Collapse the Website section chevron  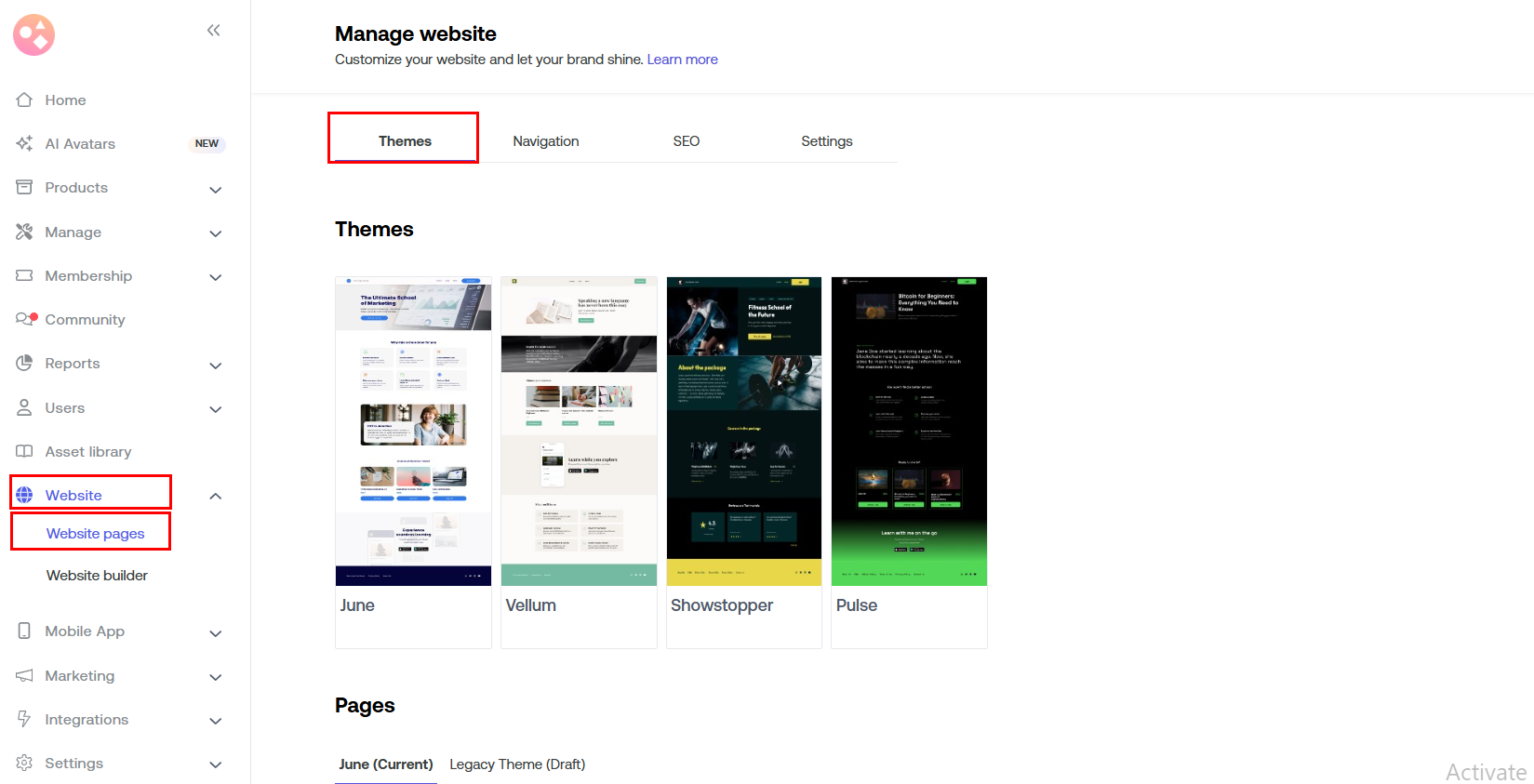tap(216, 496)
